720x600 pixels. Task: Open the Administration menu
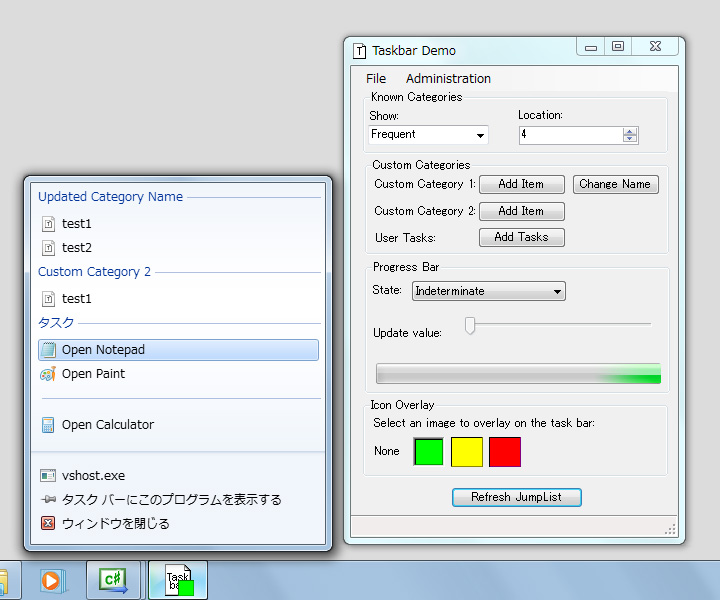point(448,79)
